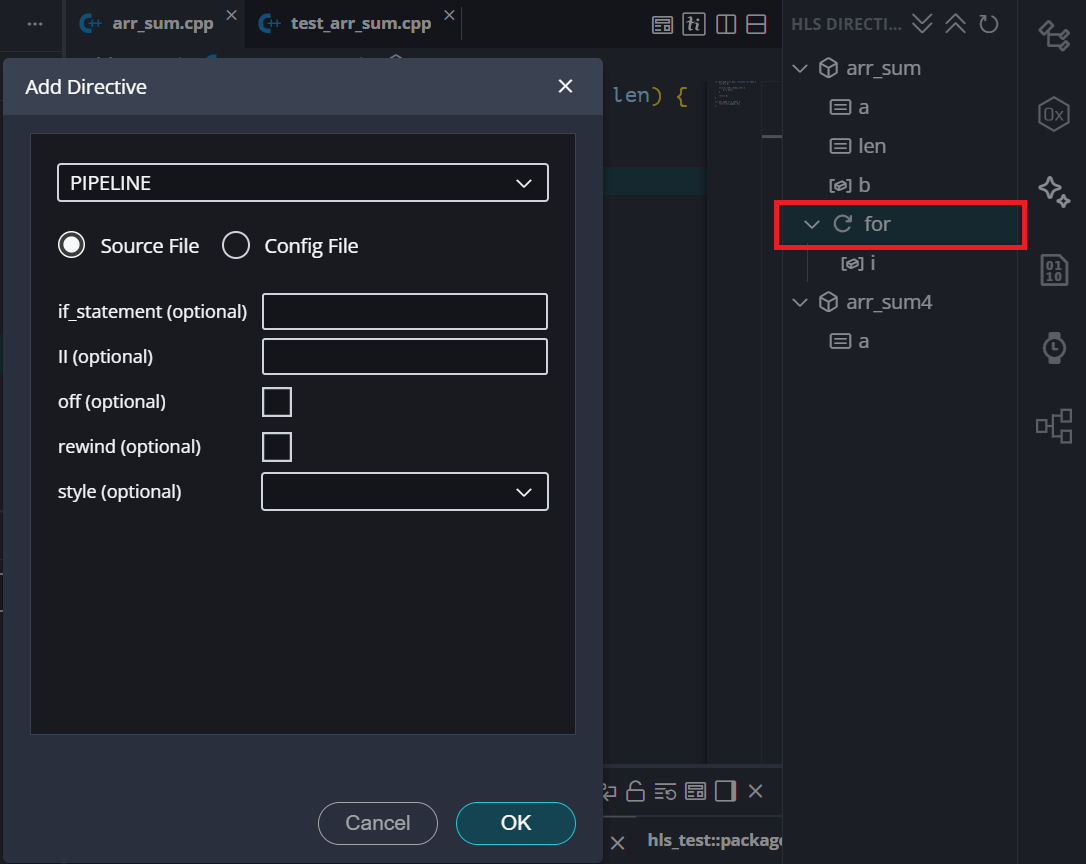1086x864 pixels.
Task: Select the Source File radio button
Action: coord(72,246)
